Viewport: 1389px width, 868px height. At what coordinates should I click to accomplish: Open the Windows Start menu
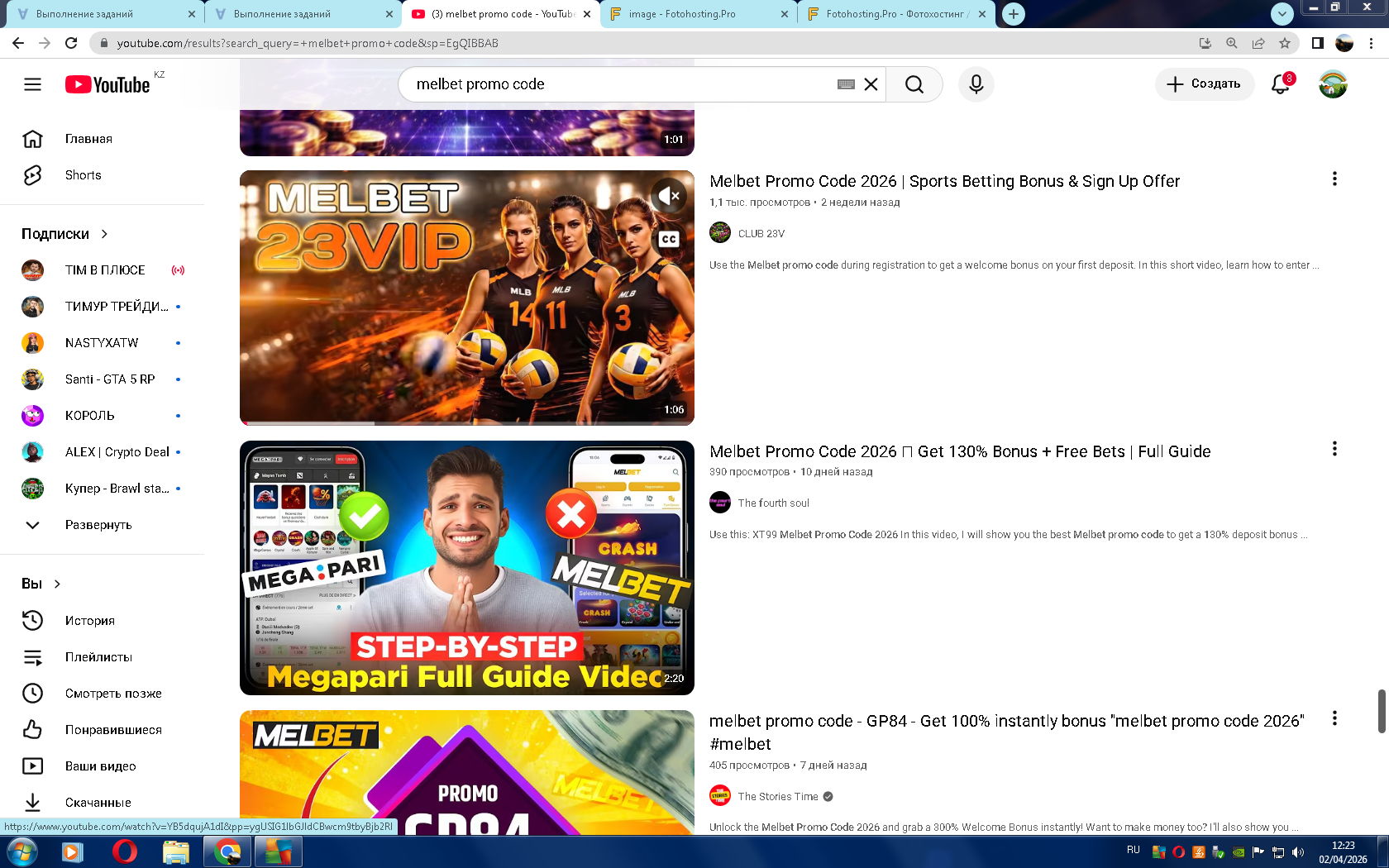click(21, 851)
